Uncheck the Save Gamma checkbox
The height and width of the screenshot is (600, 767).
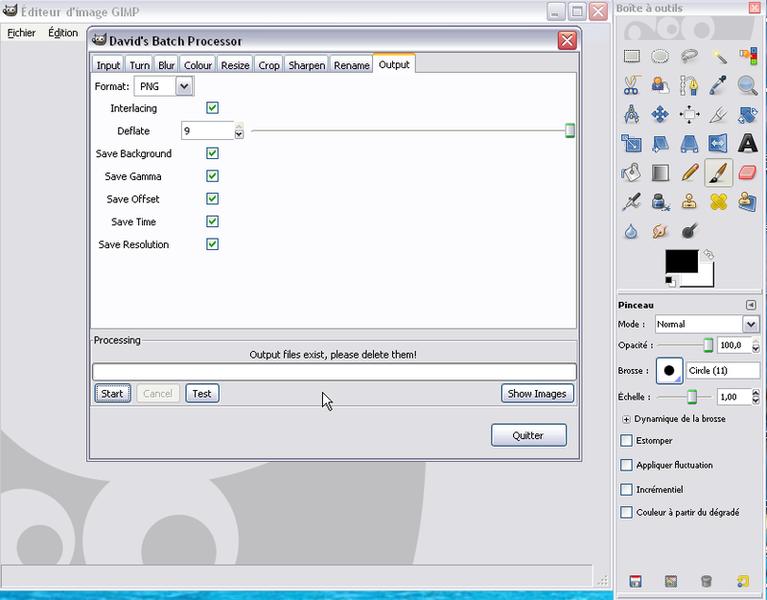(212, 176)
